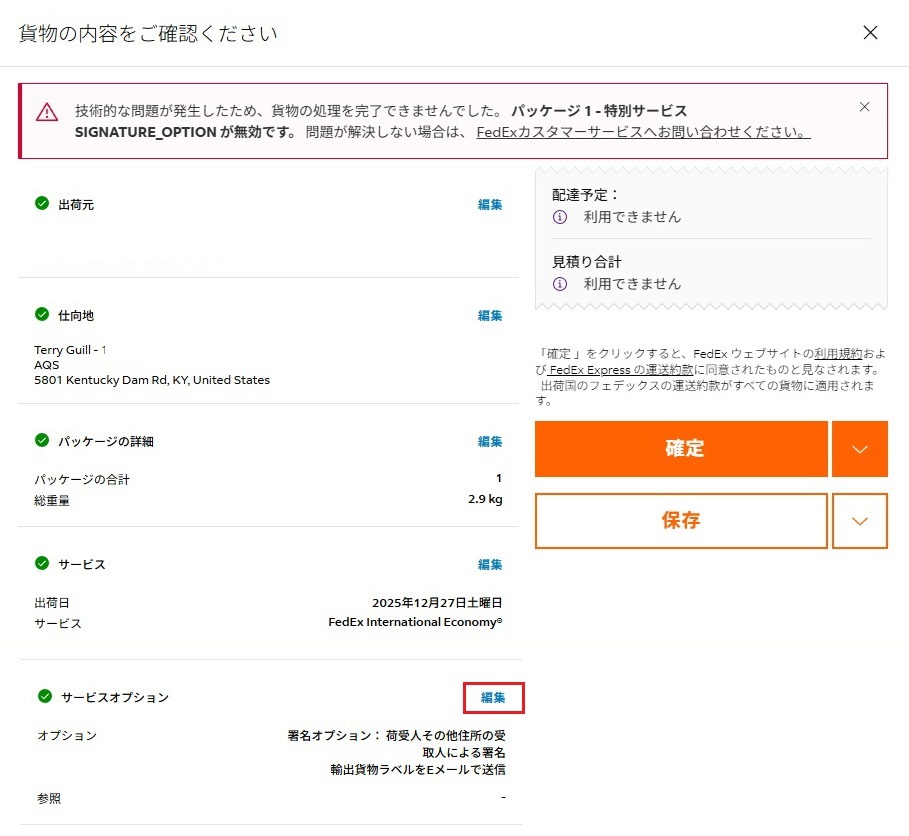The image size is (909, 836).
Task: Edit the 仕向地 destination section
Action: [x=490, y=316]
